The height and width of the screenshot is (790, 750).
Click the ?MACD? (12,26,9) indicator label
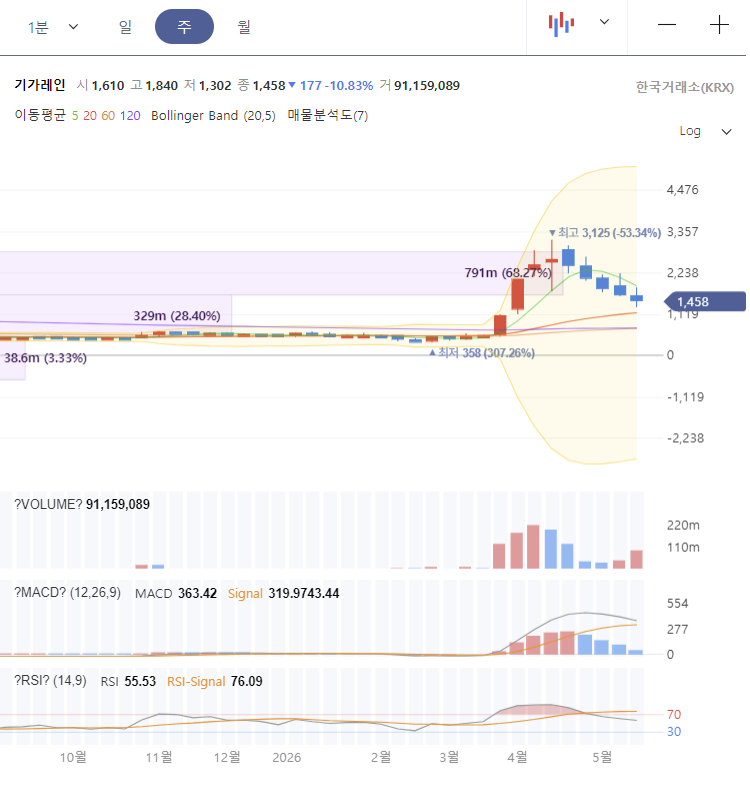[x=67, y=592]
